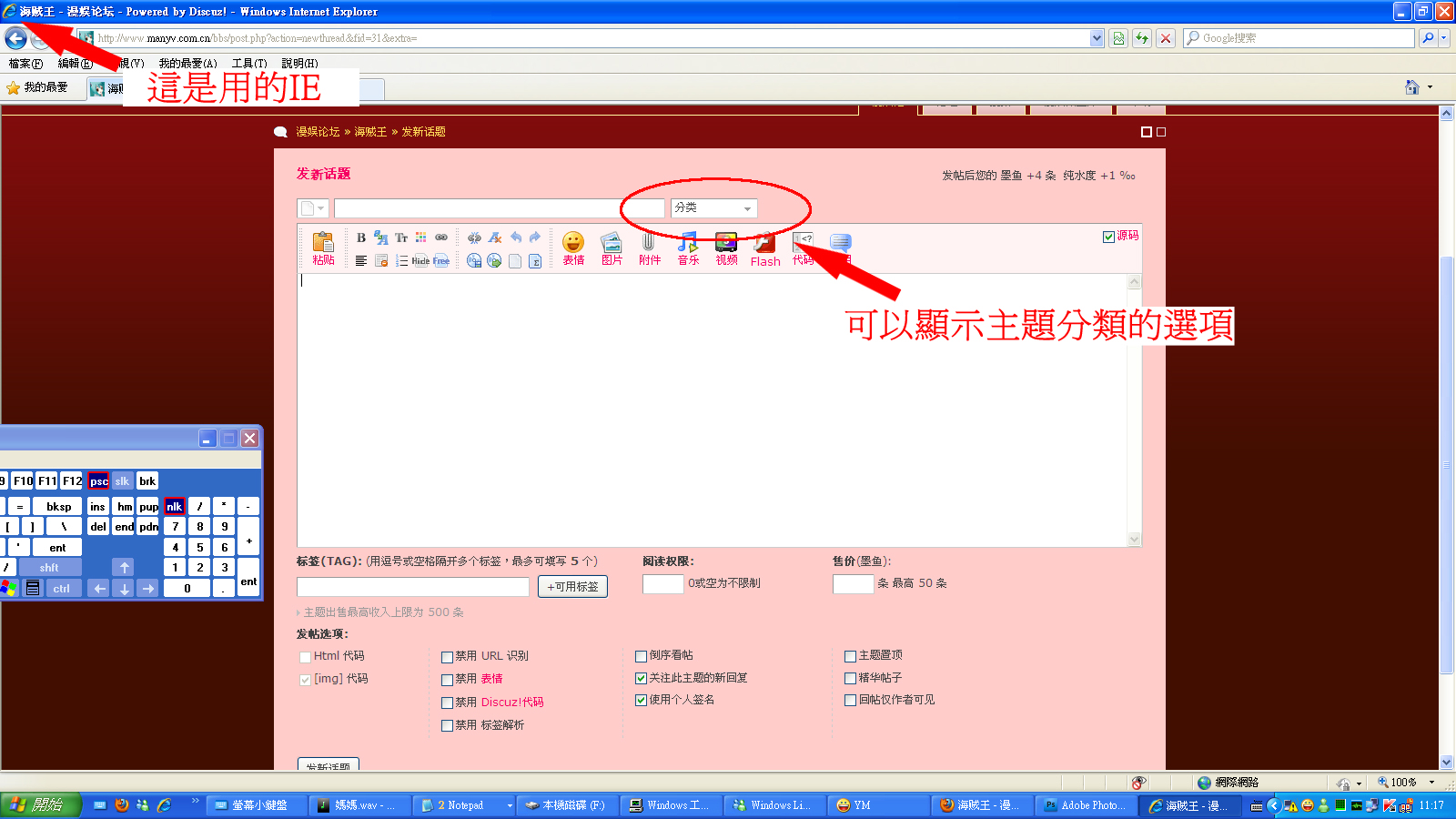Enable 禁用 标签解析 checkbox

(447, 726)
